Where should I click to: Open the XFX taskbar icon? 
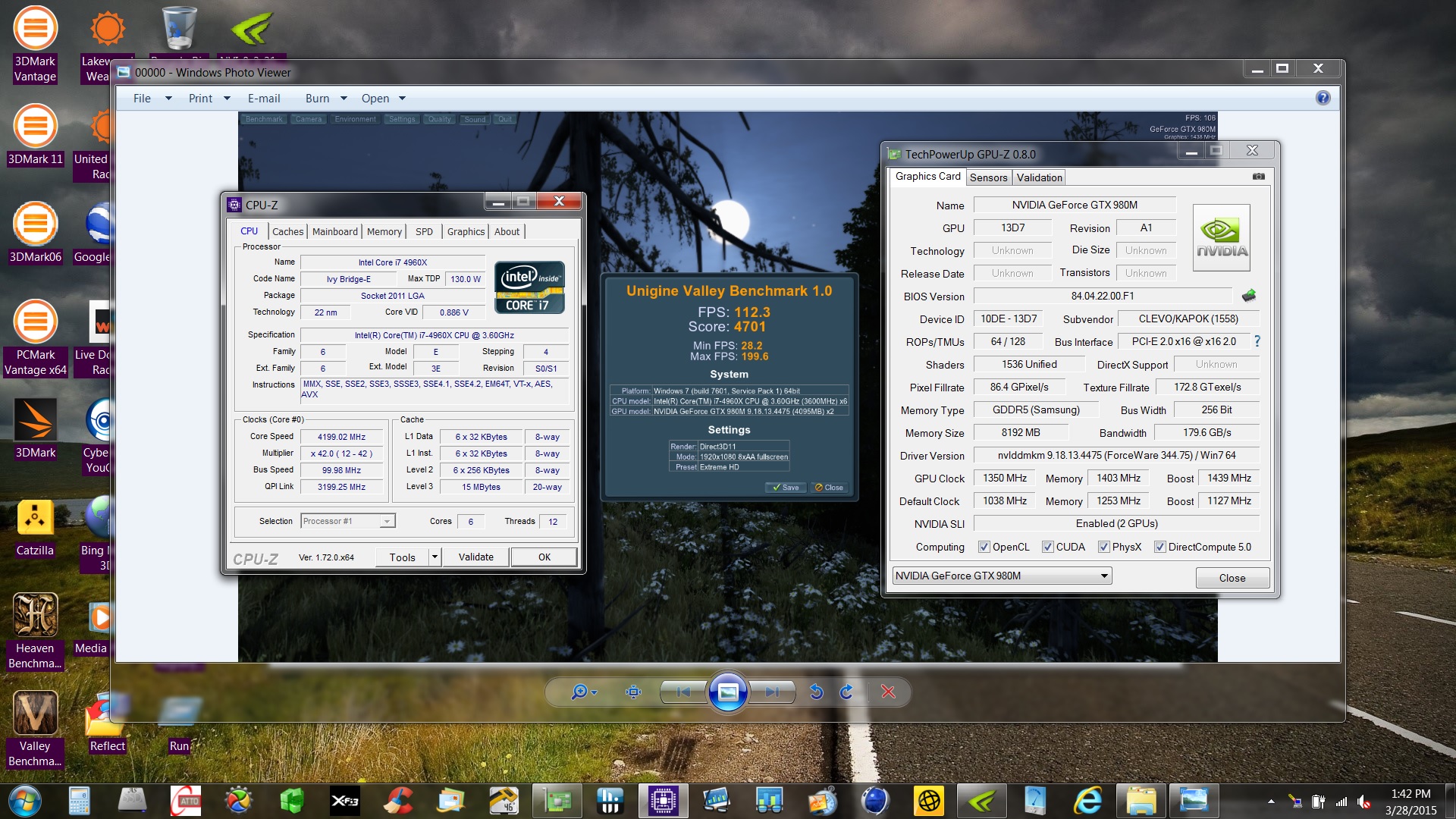point(345,801)
